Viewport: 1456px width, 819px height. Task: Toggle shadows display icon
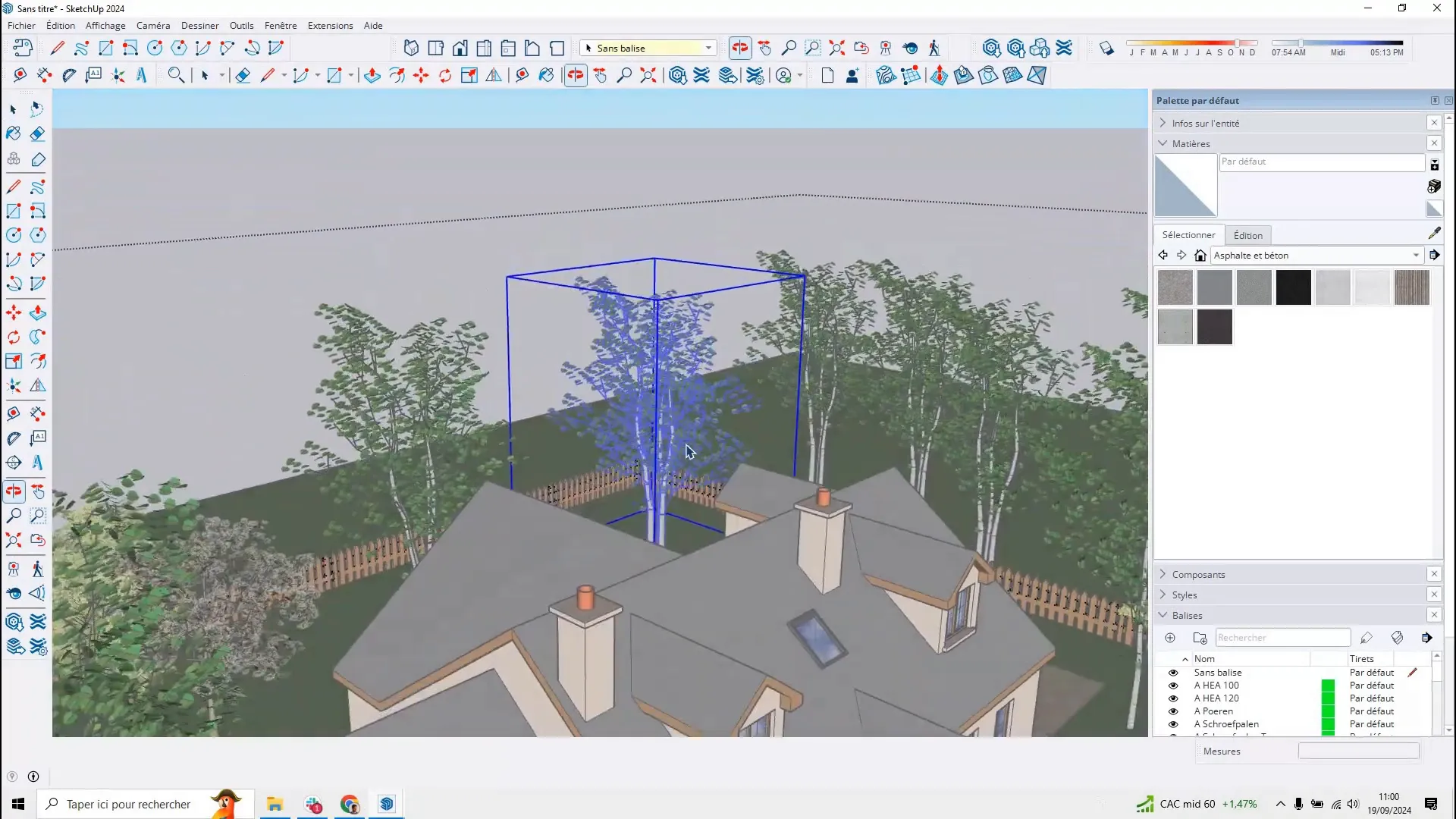click(1106, 49)
